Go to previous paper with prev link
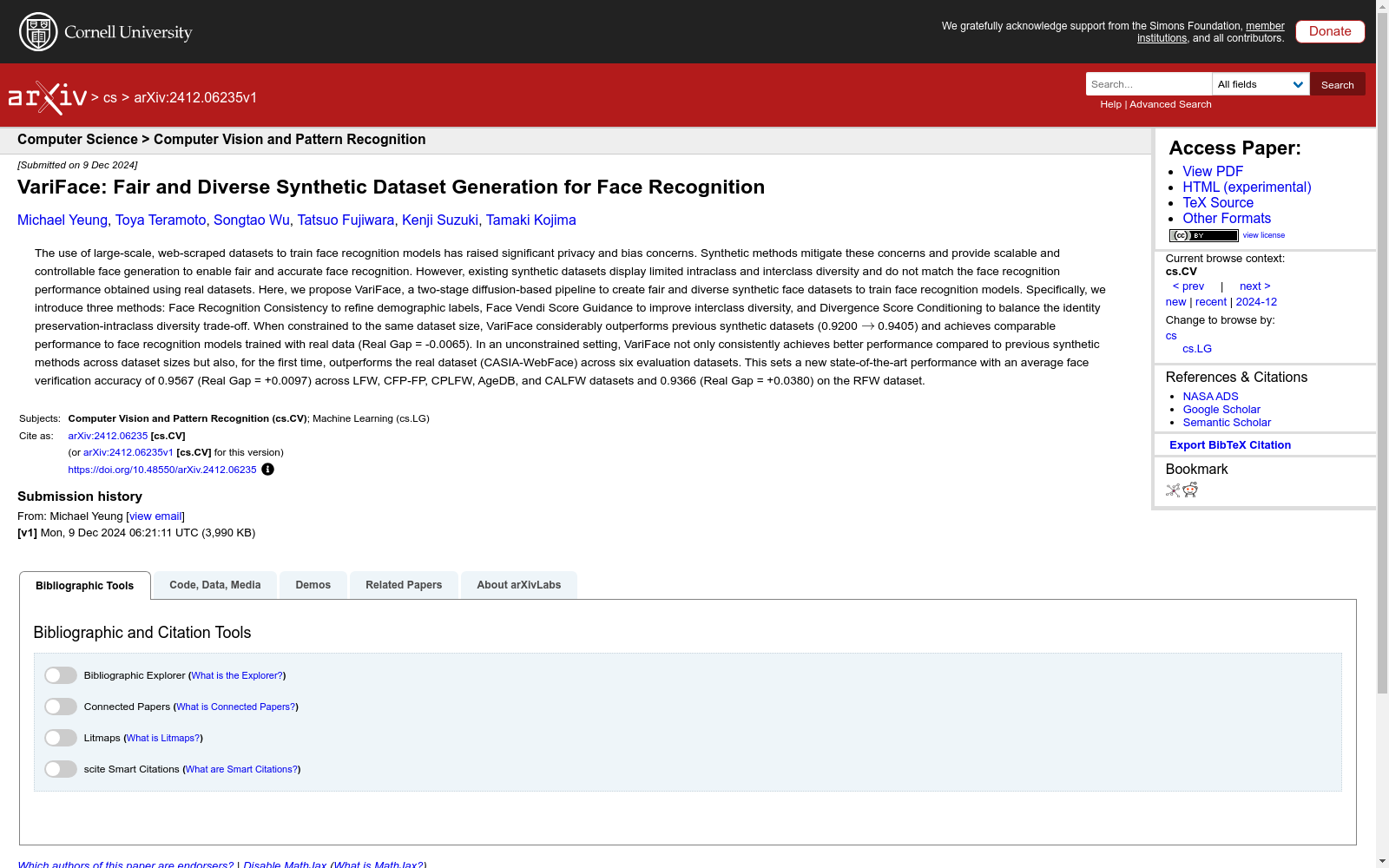This screenshot has height=868, width=1389. click(x=1188, y=286)
